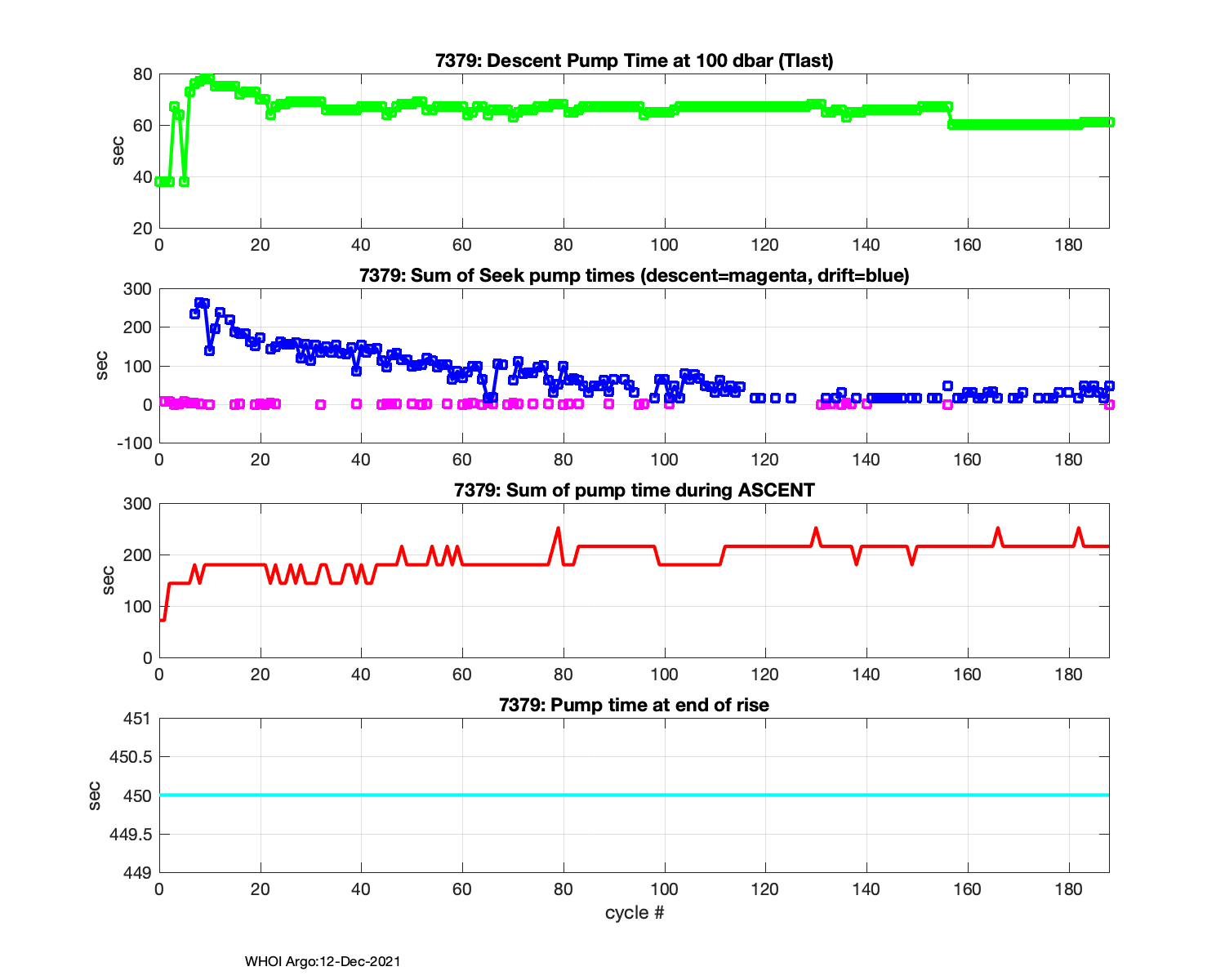Click the 180 x-tick under the bottom plot
Image resolution: width=1225 pixels, height=980 pixels.
[x=1068, y=889]
